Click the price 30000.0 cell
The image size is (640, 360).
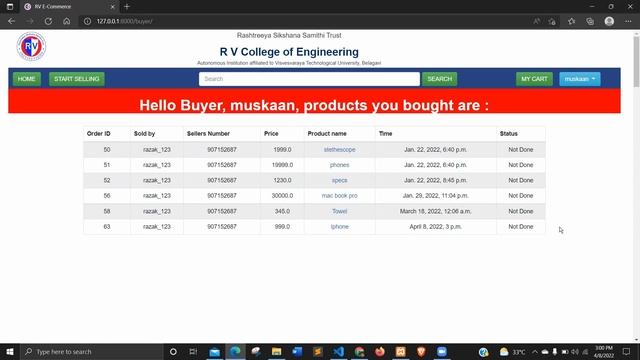(x=282, y=196)
